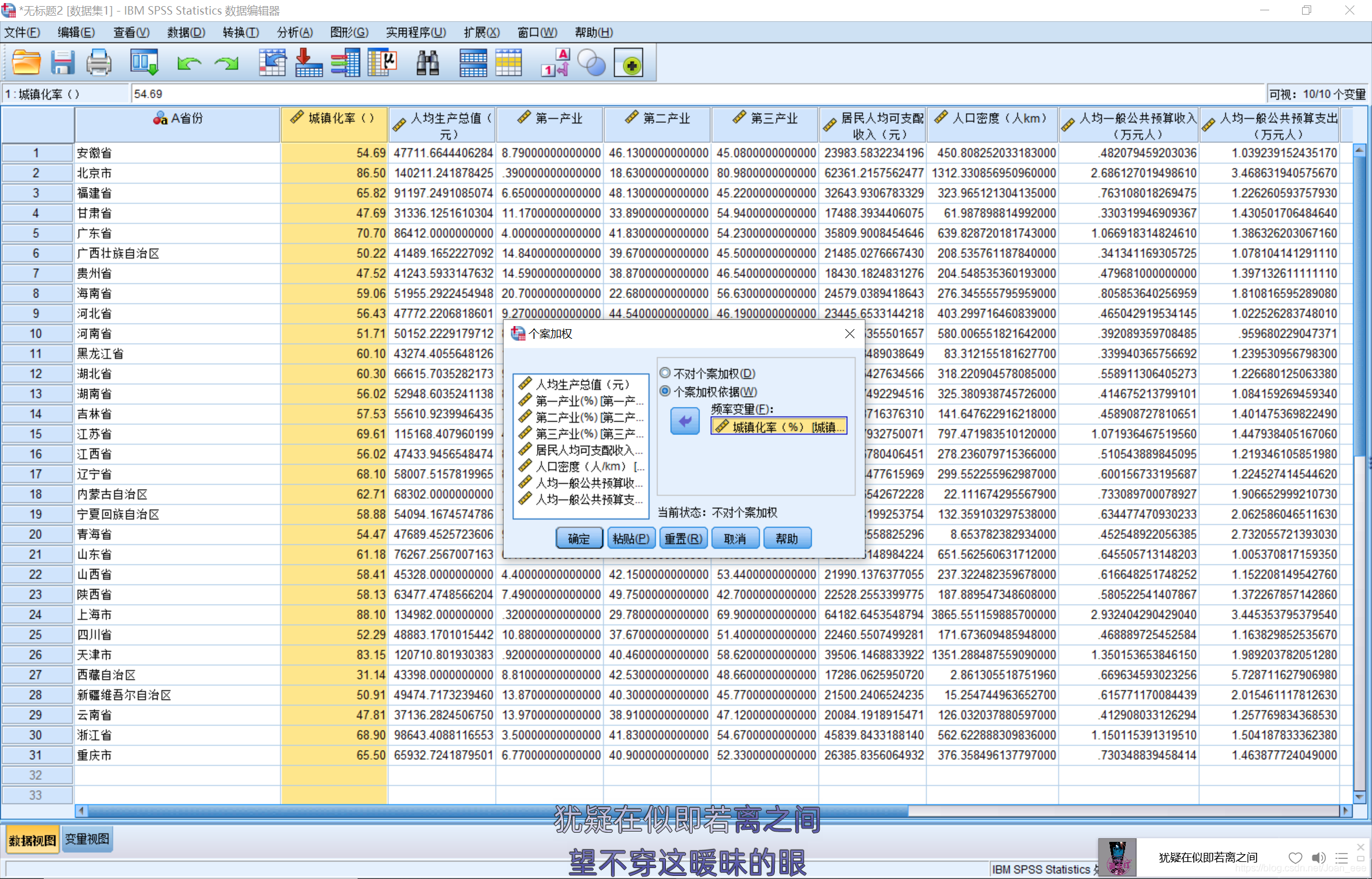Click the printer icon in the toolbar
1372x879 pixels.
[x=99, y=63]
